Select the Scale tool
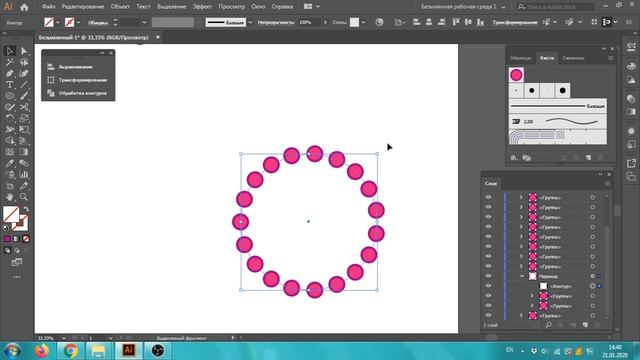The height and width of the screenshot is (360, 640). tap(24, 118)
